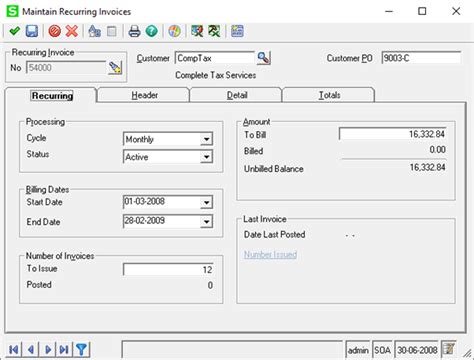Click the red X delete icon
The width and height of the screenshot is (474, 360).
(x=72, y=31)
